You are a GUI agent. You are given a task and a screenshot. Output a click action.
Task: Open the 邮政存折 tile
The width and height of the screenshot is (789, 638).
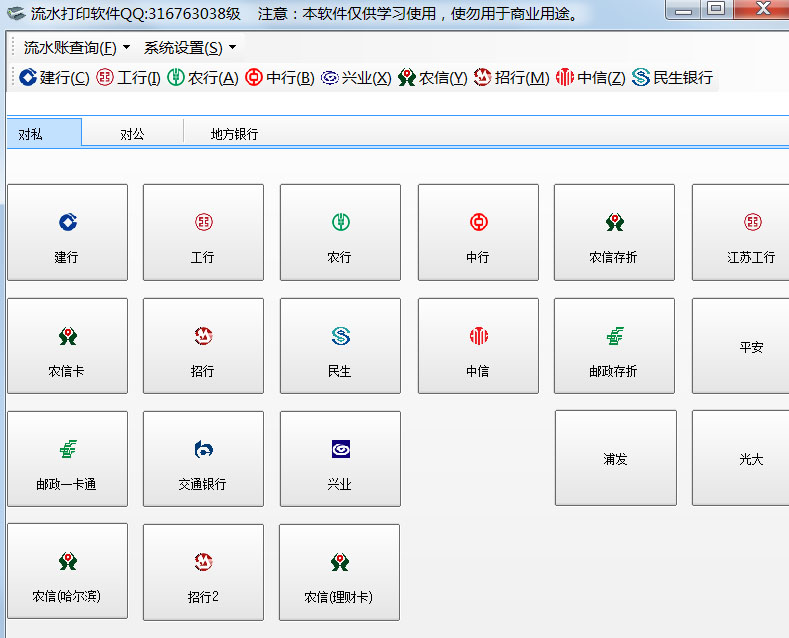[x=614, y=346]
